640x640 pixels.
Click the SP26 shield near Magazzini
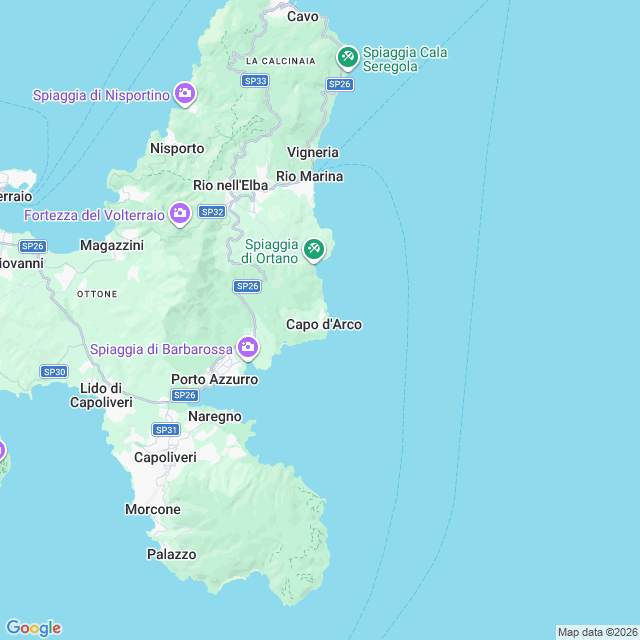33,246
